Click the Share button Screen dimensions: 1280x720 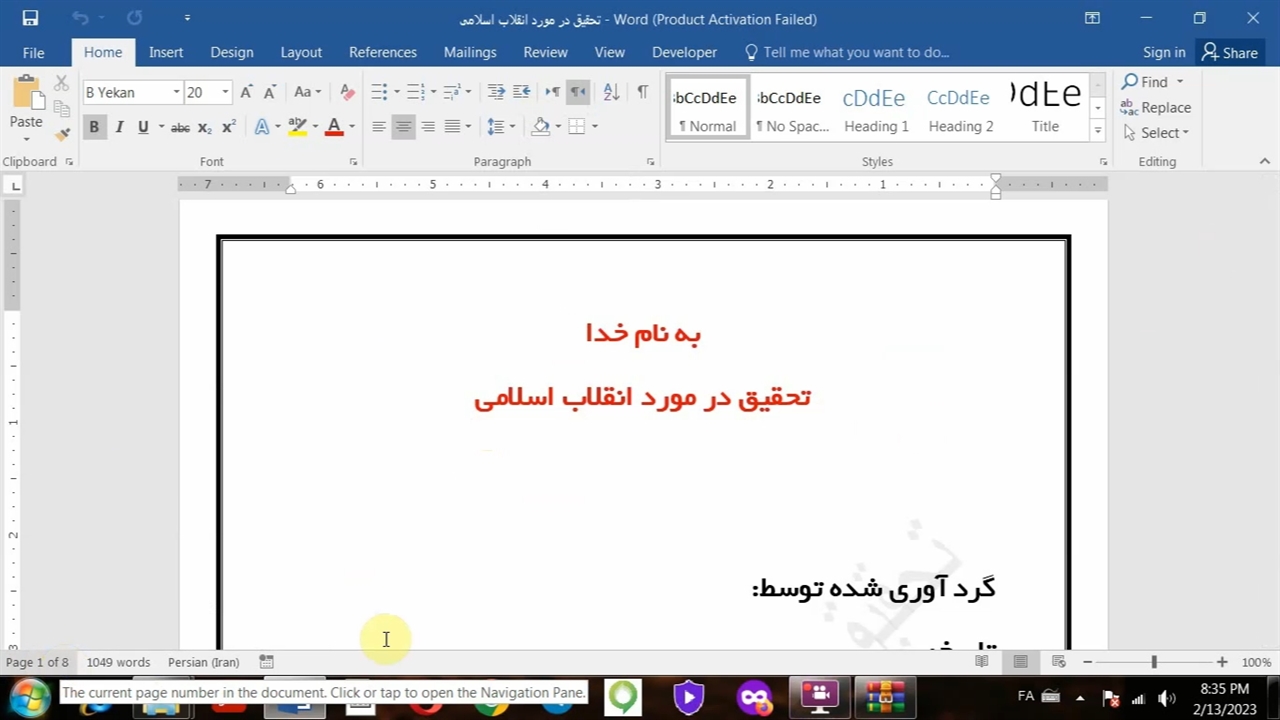[1230, 52]
